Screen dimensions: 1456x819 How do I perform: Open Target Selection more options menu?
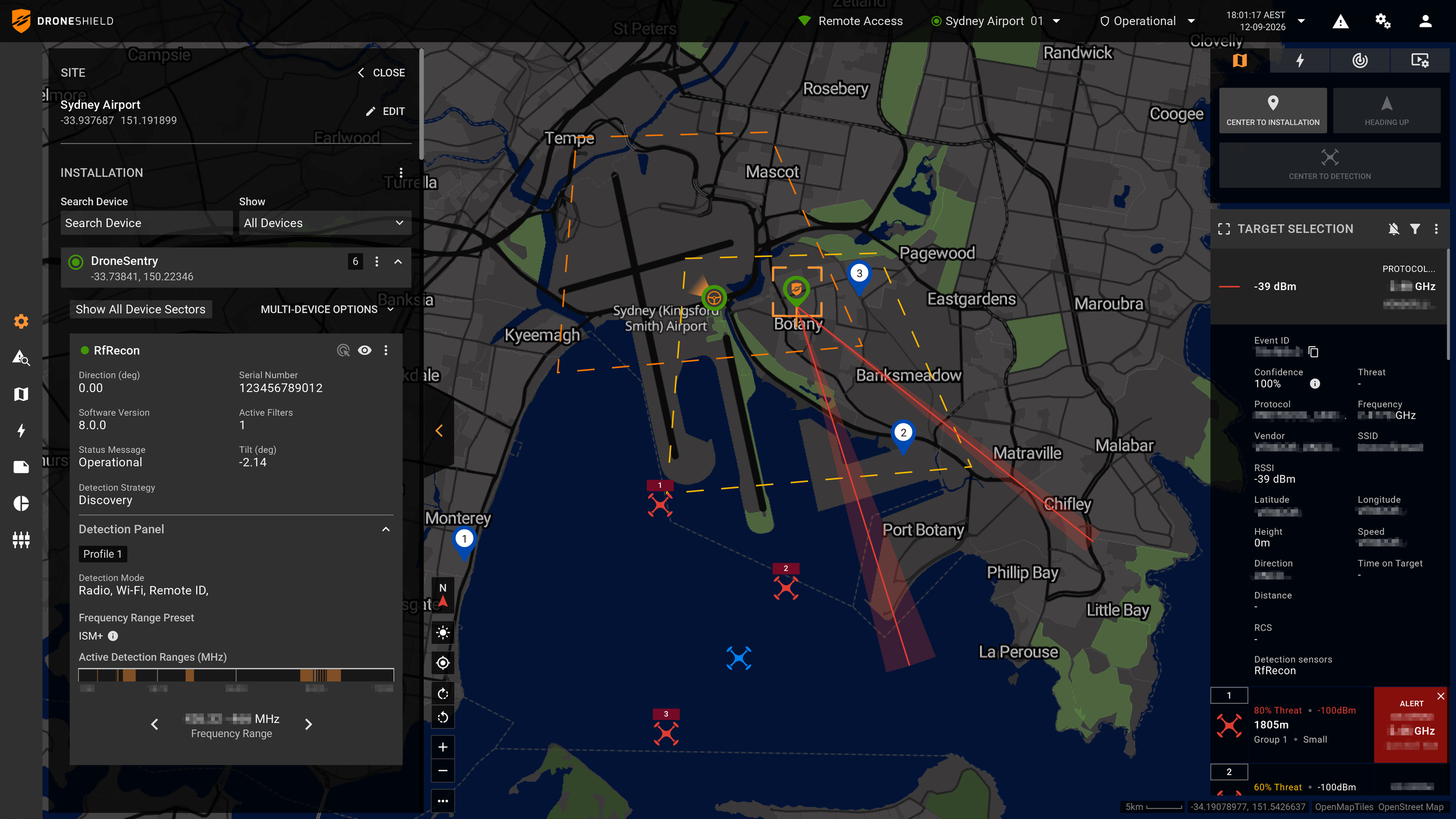[x=1436, y=229]
